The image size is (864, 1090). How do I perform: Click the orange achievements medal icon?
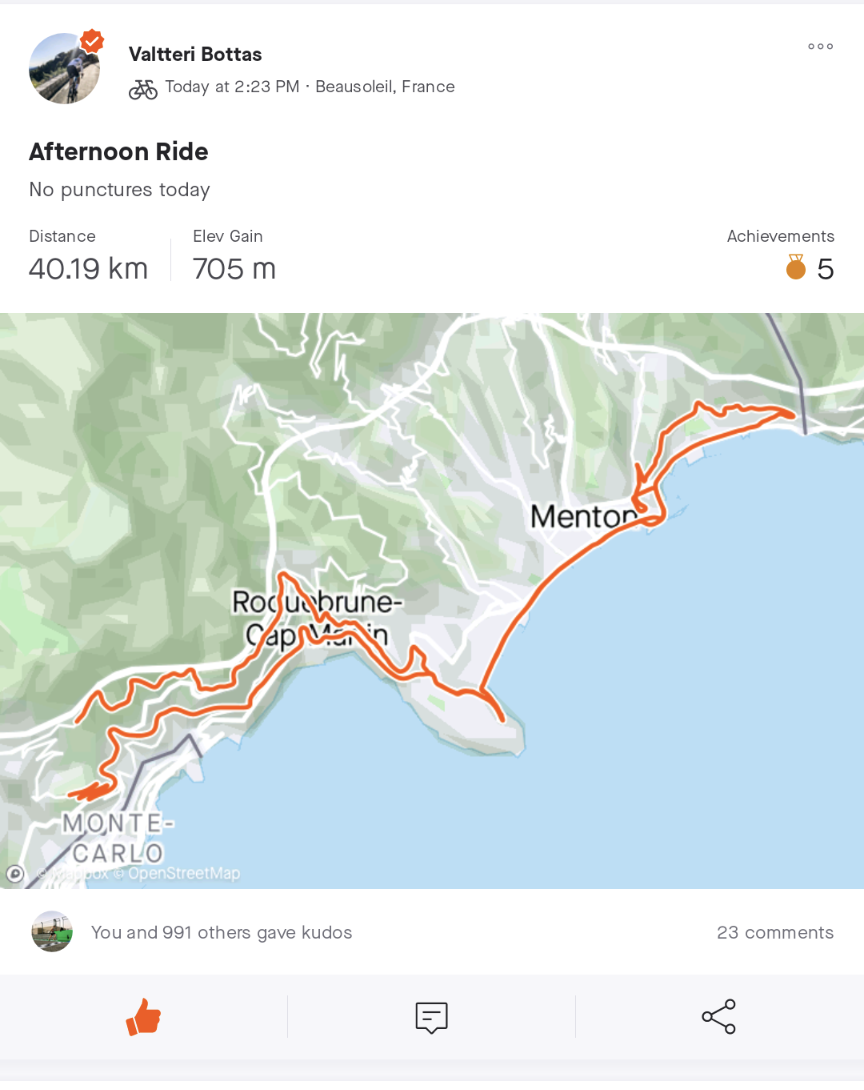tap(796, 268)
